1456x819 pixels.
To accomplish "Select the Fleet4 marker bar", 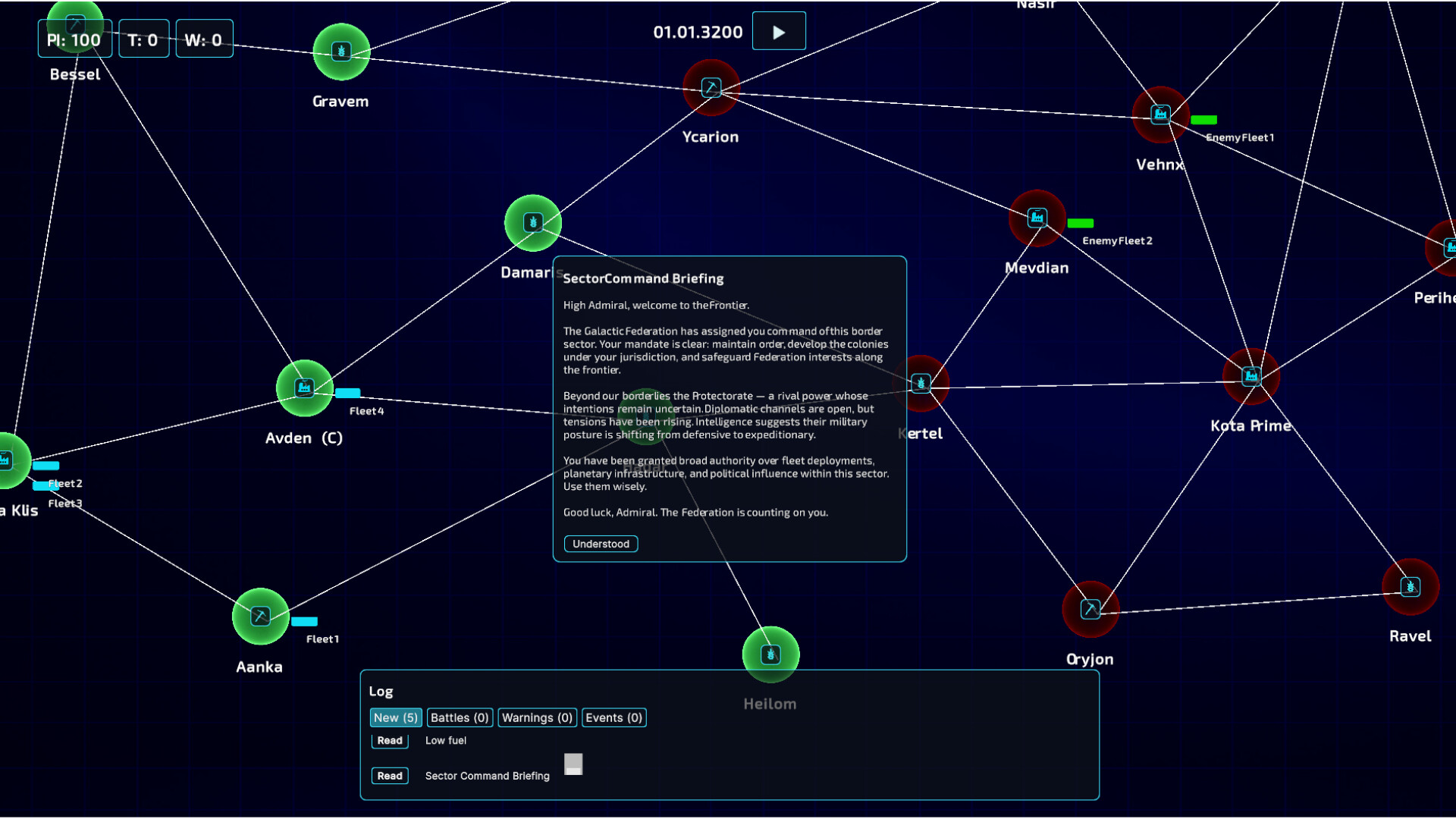I will click(348, 393).
